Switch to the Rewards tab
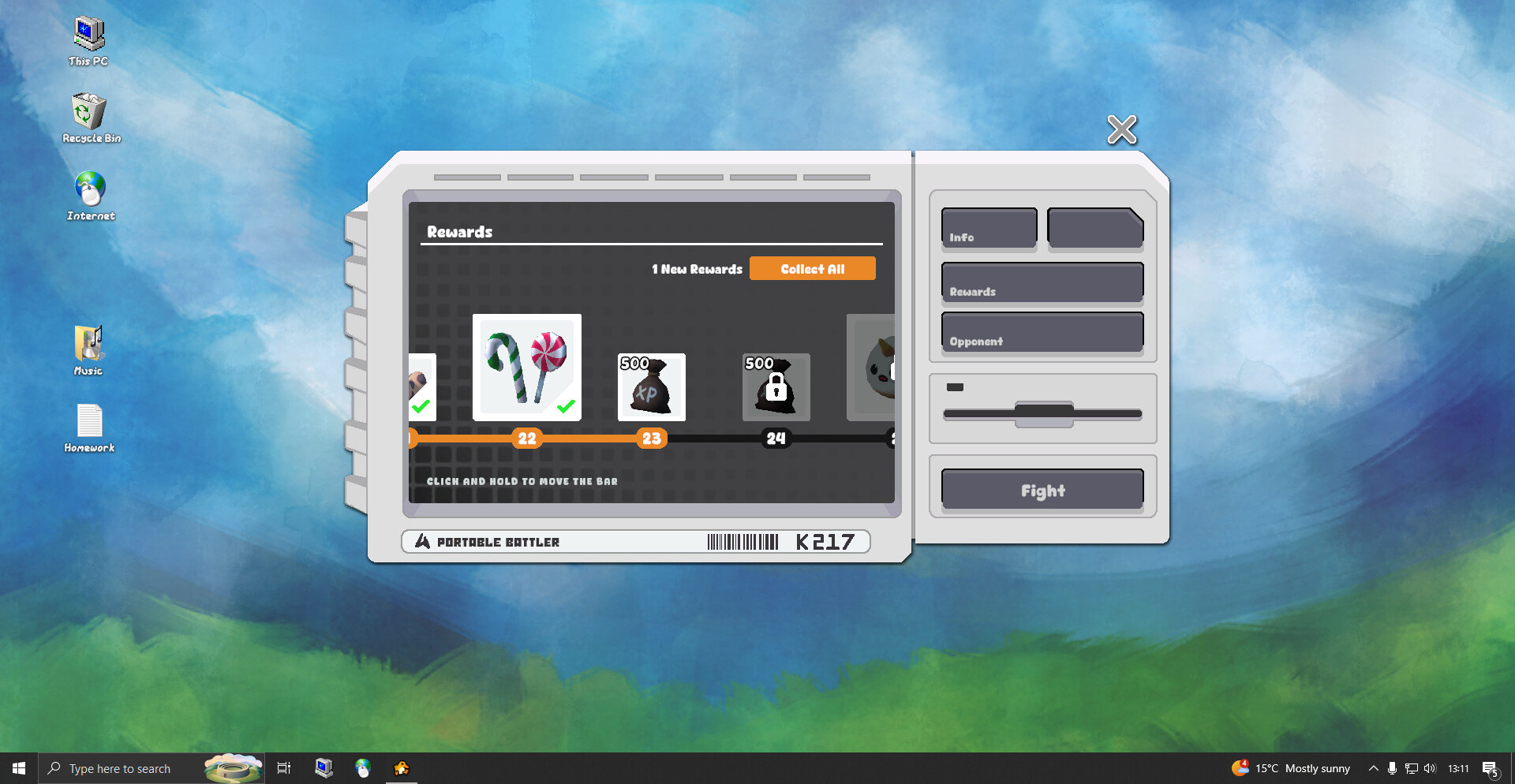 1042,282
